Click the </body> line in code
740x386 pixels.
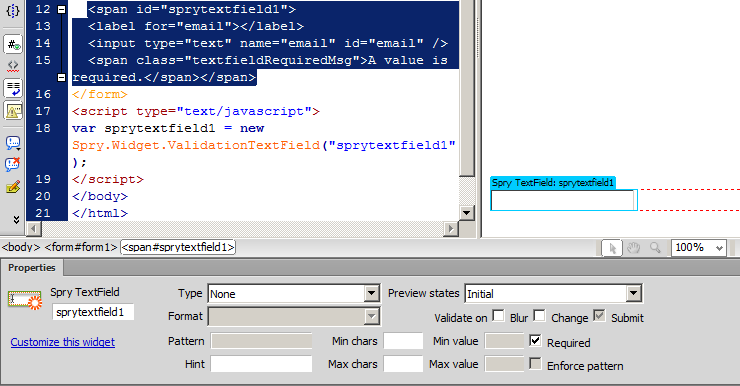click(100, 196)
